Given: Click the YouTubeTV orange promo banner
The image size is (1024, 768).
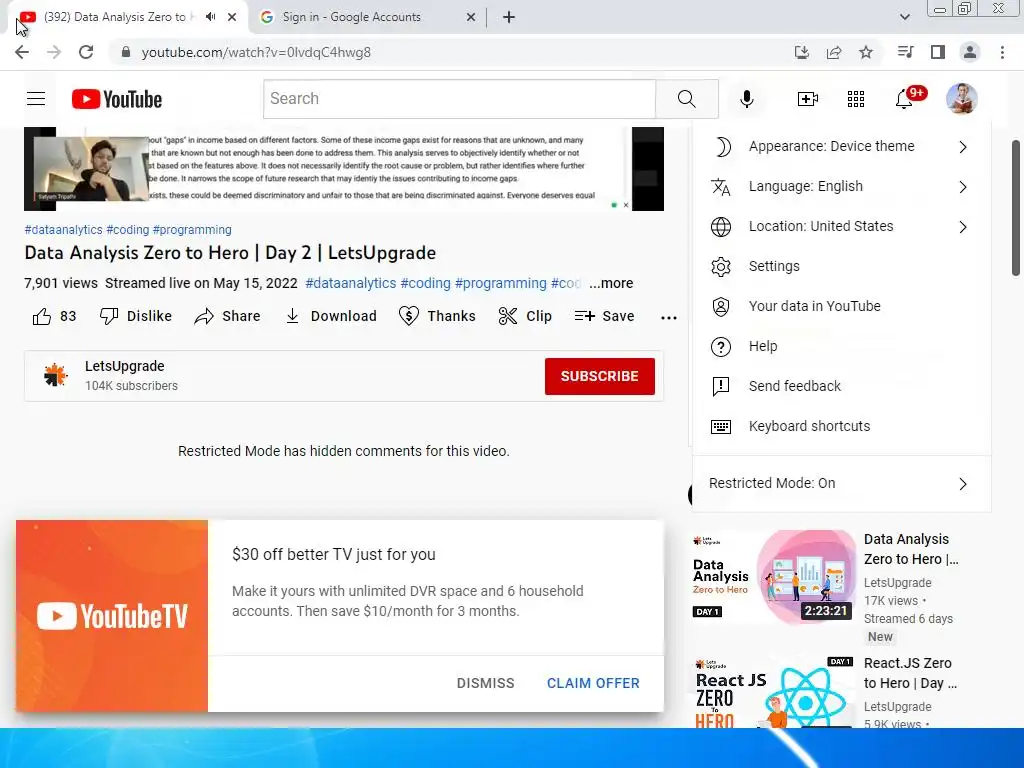Looking at the screenshot, I should pos(112,616).
